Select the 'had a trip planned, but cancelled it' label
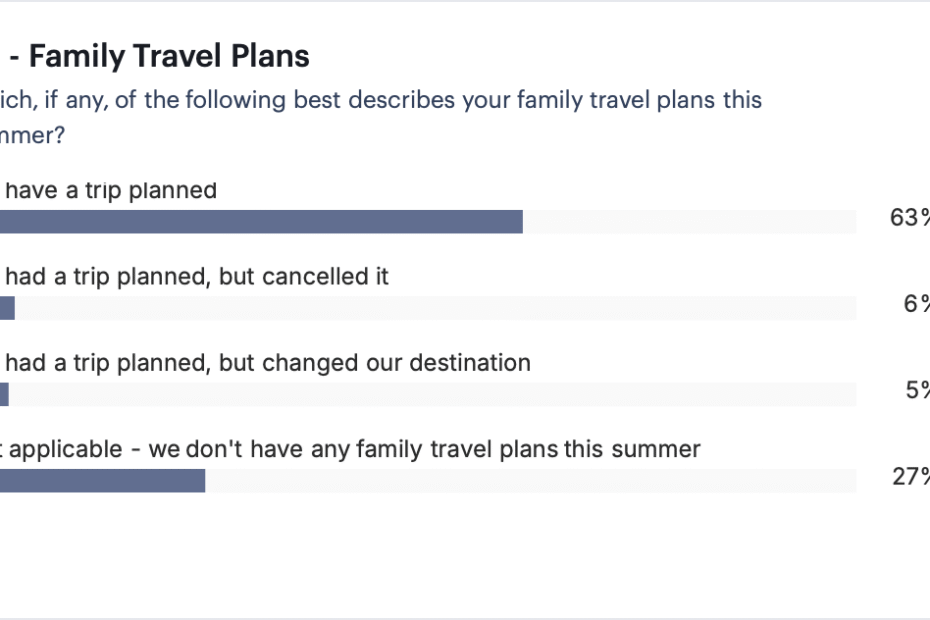 [196, 276]
